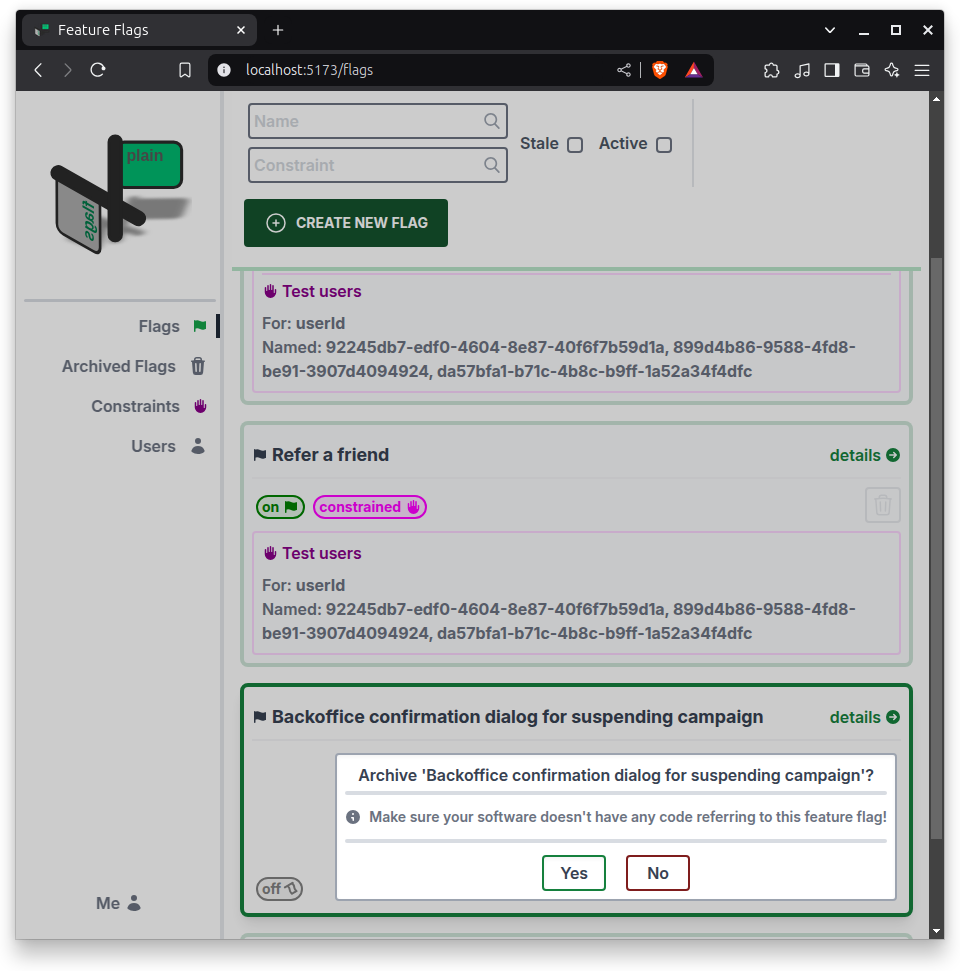Toggle off the Refer a friend flag
Viewport: 960px width, 971px height.
coord(280,507)
